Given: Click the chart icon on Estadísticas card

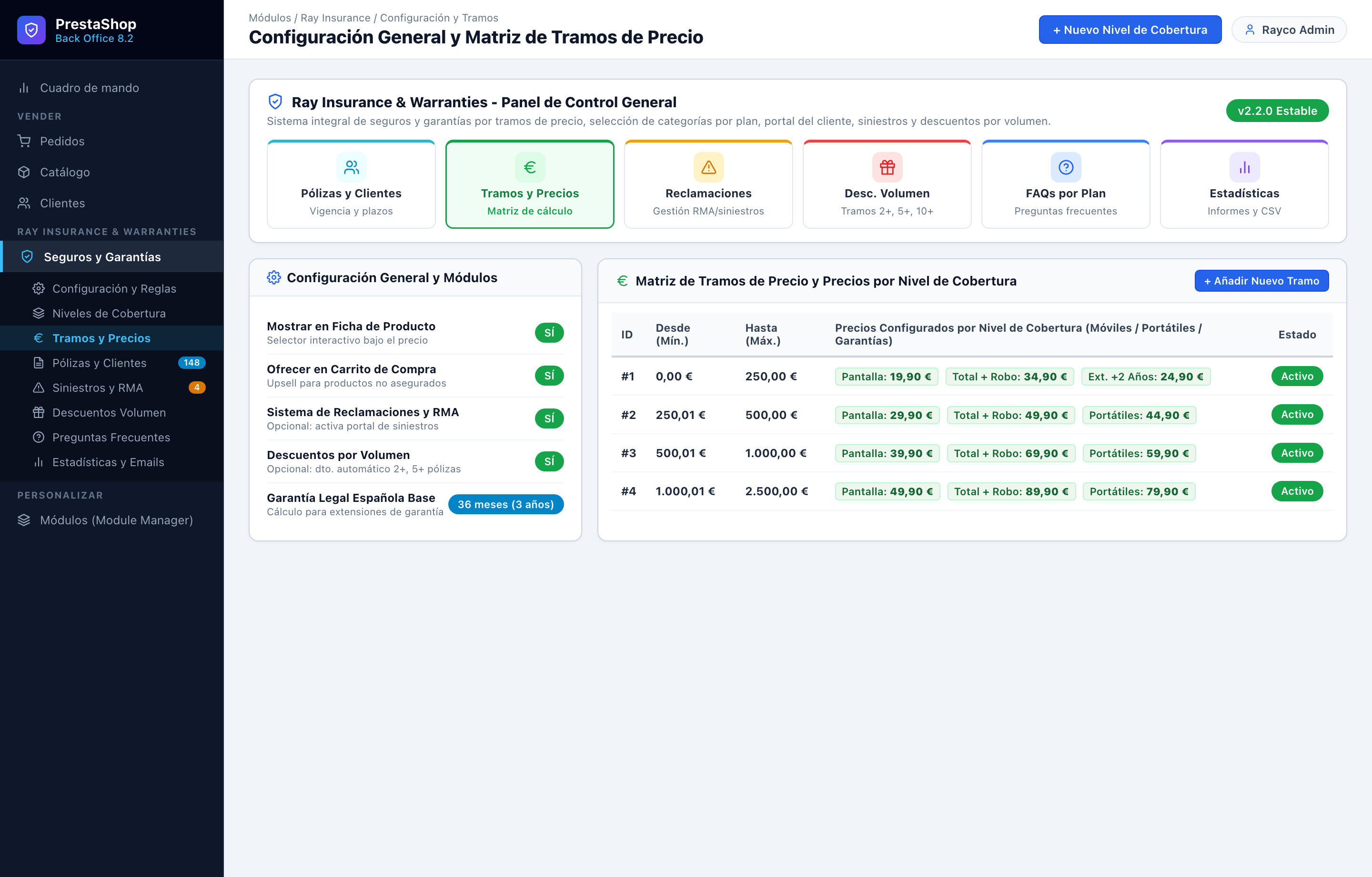Looking at the screenshot, I should (x=1244, y=167).
